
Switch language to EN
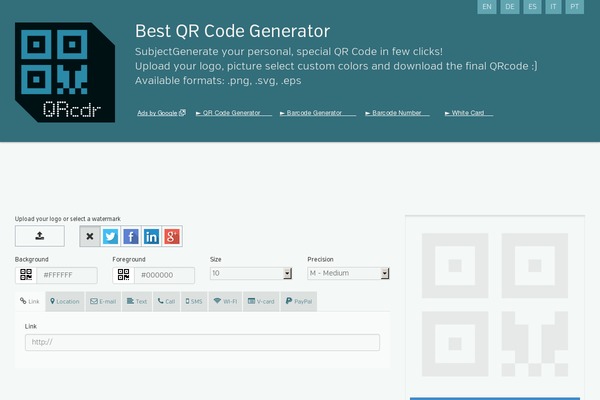coord(487,7)
